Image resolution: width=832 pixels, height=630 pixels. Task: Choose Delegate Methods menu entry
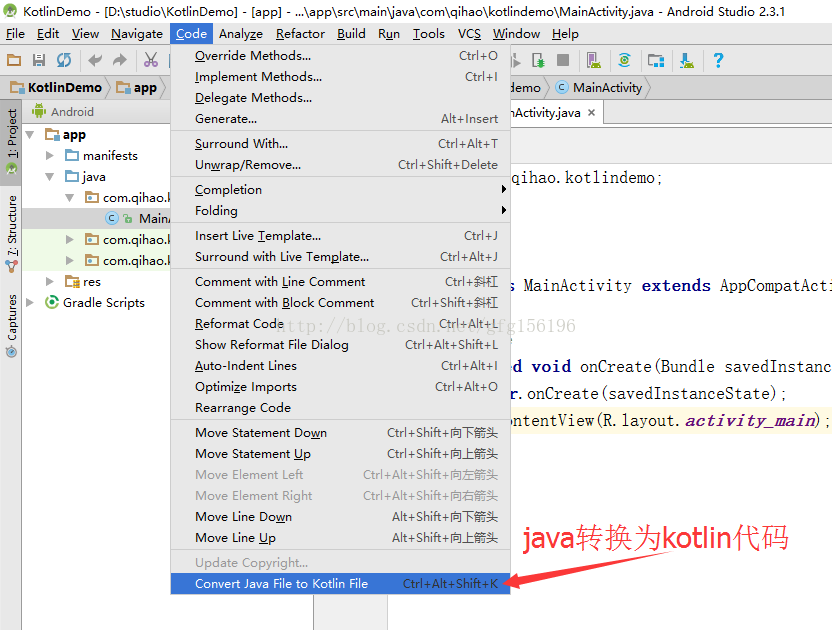point(340,98)
